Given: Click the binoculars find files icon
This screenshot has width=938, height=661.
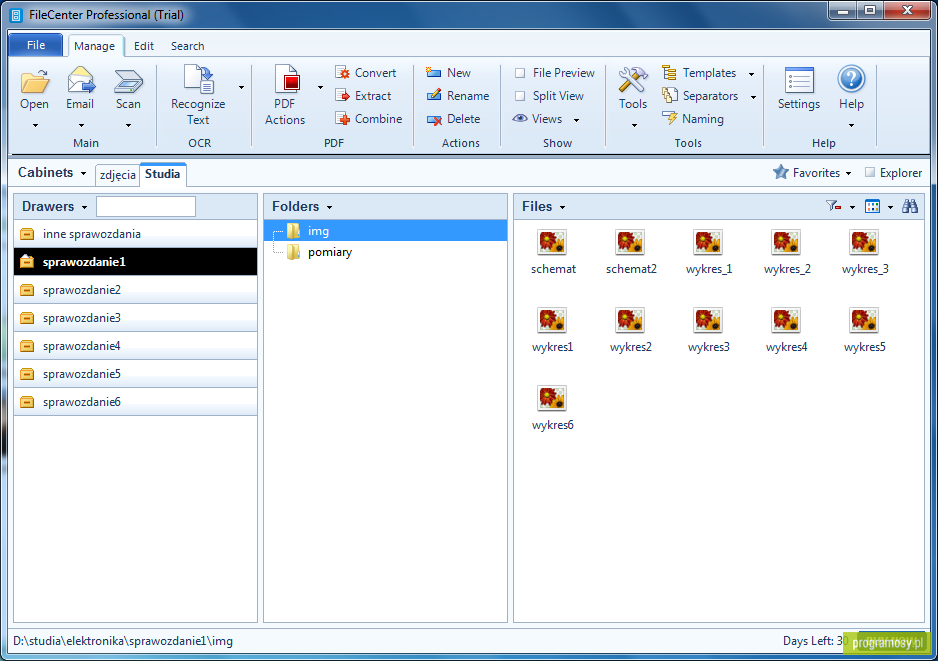Looking at the screenshot, I should (x=910, y=206).
